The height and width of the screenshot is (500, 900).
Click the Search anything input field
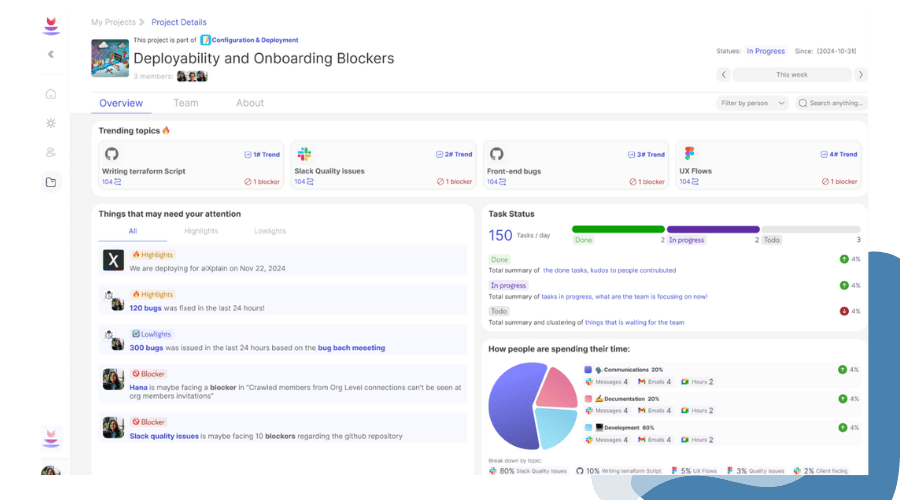pos(836,103)
